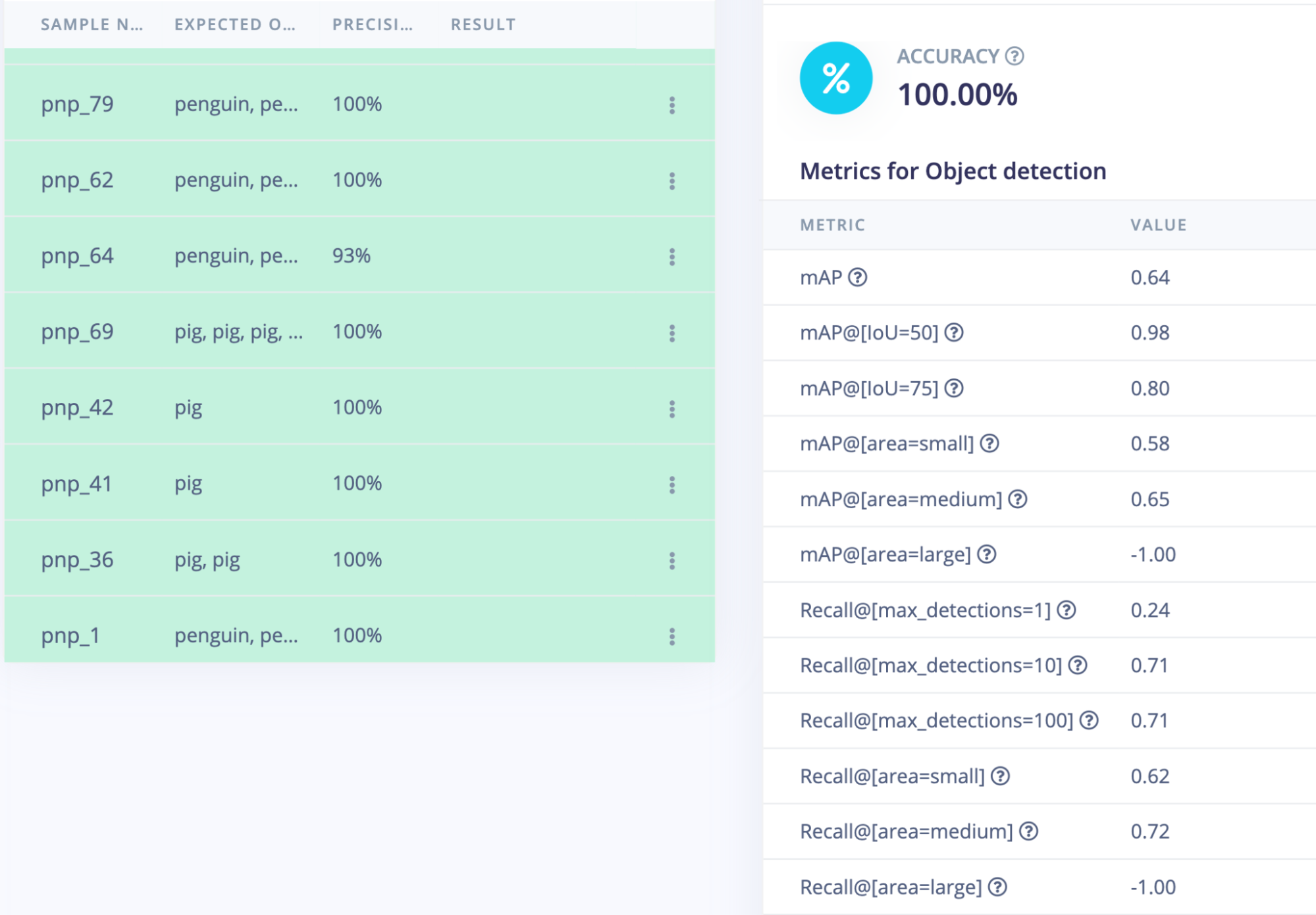Show help for mAP@[IoU=50]

(x=954, y=333)
